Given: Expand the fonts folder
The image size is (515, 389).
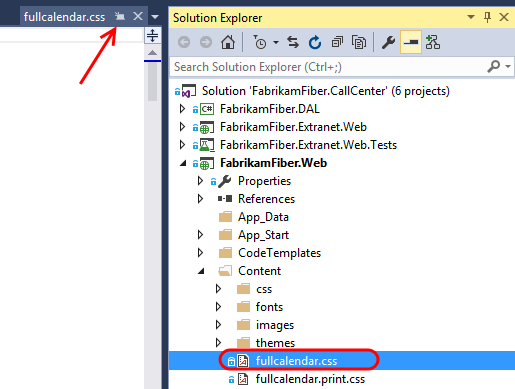Looking at the screenshot, I should point(218,307).
